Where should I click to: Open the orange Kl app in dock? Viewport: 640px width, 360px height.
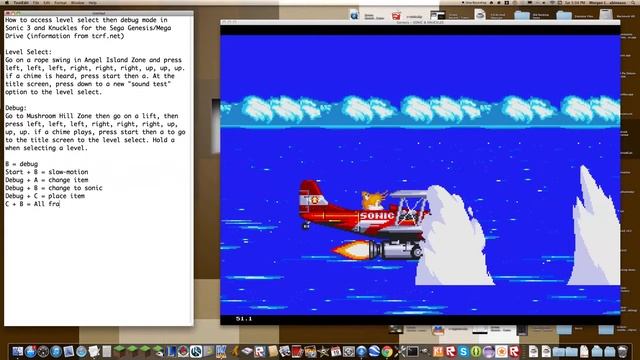click(x=438, y=351)
